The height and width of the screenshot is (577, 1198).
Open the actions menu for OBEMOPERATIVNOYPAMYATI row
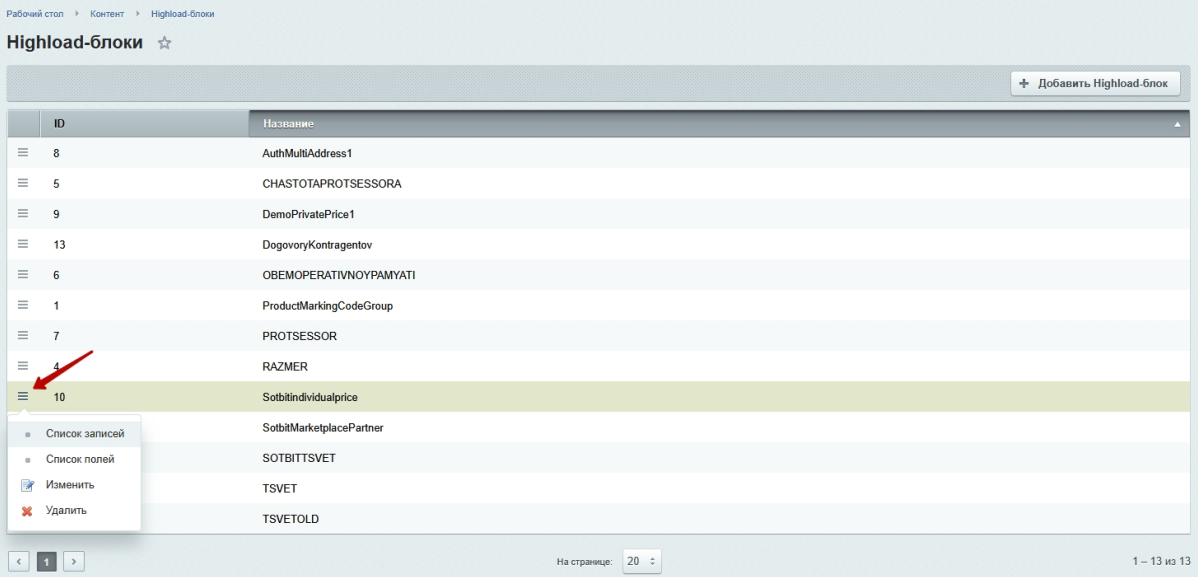[23, 275]
